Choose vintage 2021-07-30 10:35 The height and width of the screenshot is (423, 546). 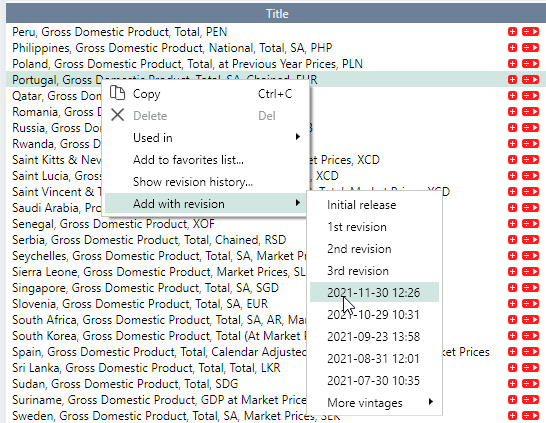tap(373, 381)
